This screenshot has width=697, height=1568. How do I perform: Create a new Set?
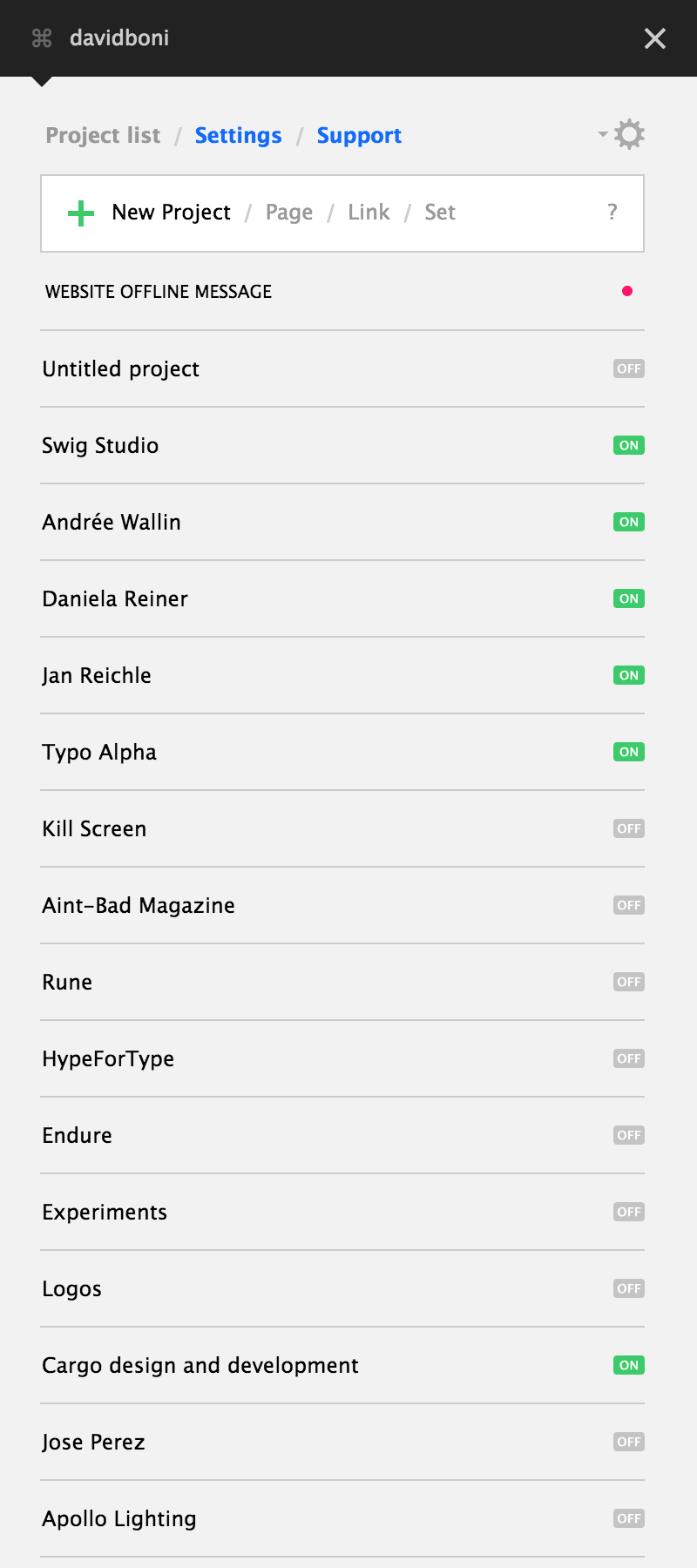[440, 213]
